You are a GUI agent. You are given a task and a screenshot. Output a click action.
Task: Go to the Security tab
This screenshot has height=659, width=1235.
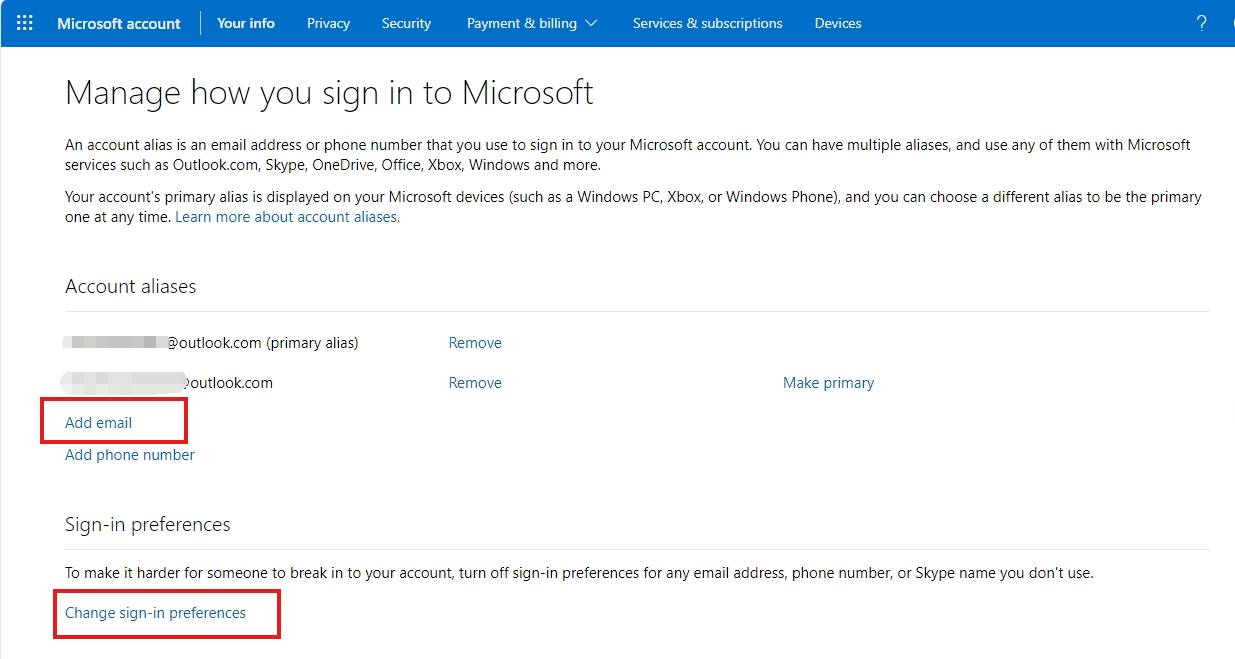tap(406, 23)
